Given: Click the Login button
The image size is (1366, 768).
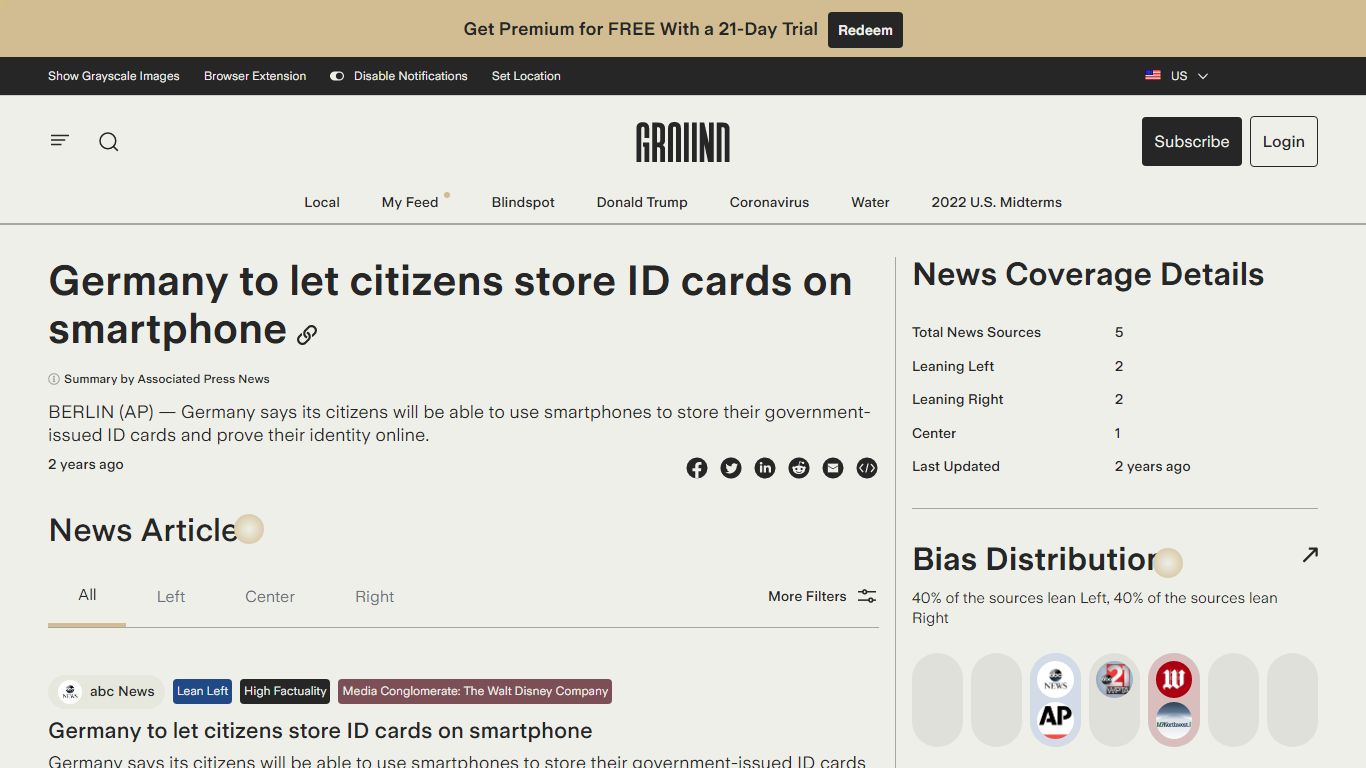Looking at the screenshot, I should [x=1283, y=141].
